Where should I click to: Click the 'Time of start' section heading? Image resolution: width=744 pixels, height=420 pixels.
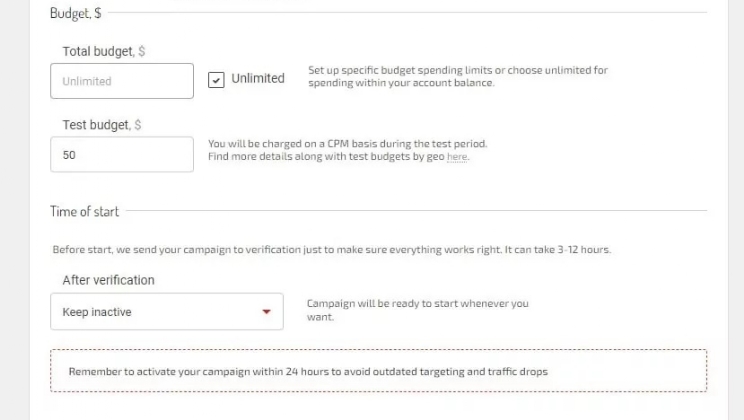pyautogui.click(x=84, y=211)
